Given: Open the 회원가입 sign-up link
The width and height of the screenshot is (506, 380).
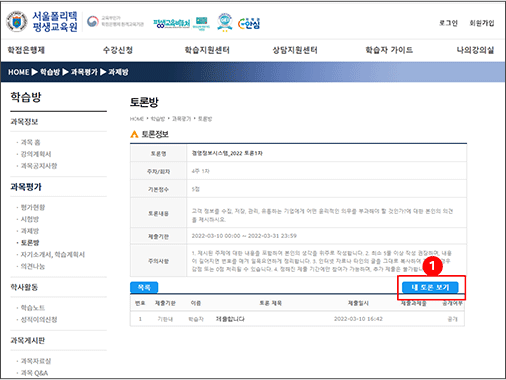Looking at the screenshot, I should coord(482,23).
